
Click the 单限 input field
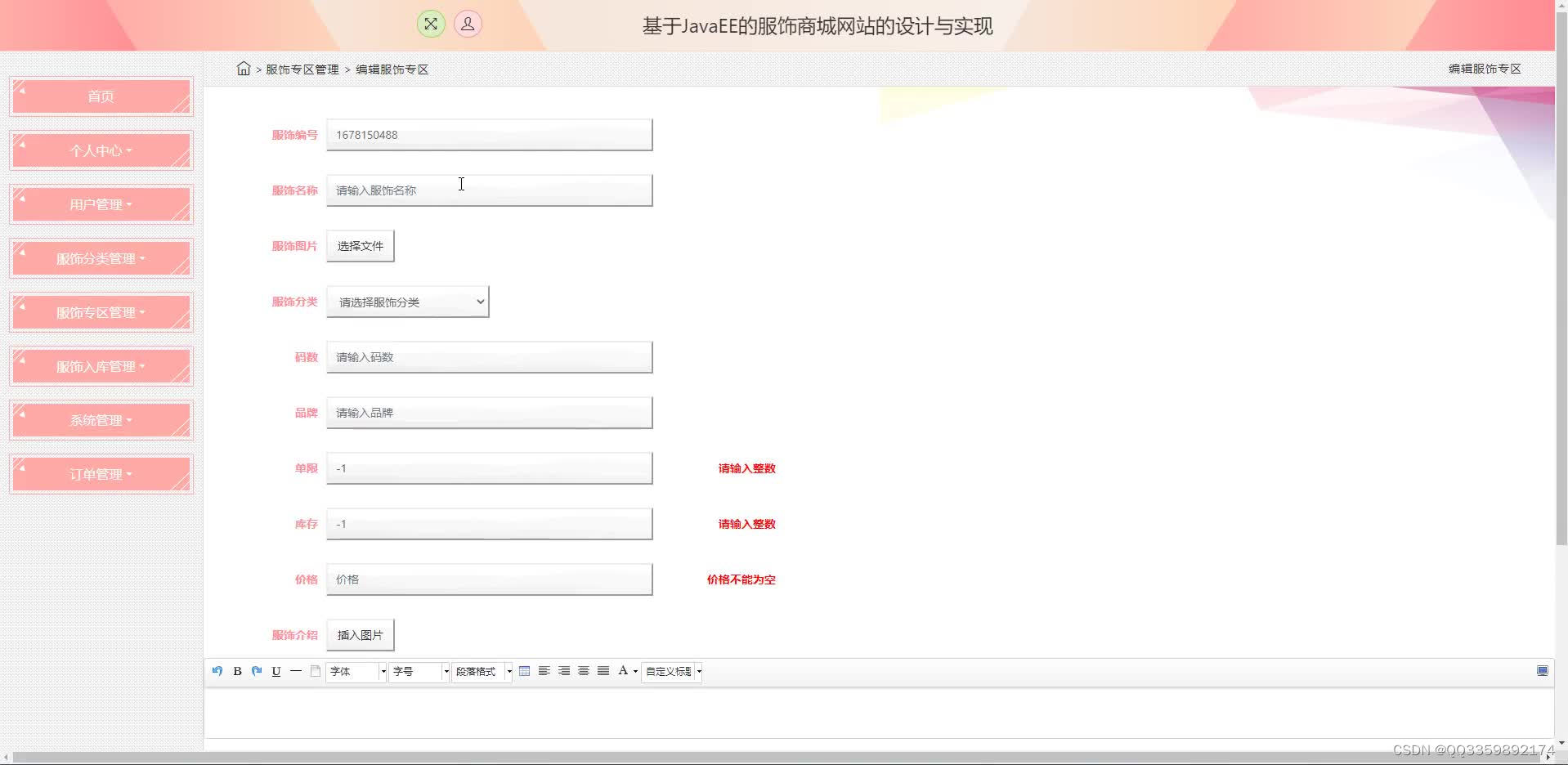490,468
